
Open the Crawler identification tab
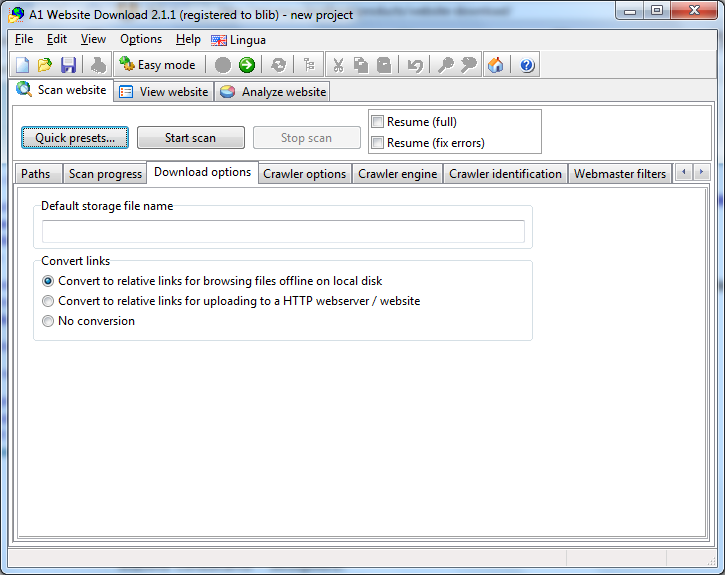click(x=505, y=174)
